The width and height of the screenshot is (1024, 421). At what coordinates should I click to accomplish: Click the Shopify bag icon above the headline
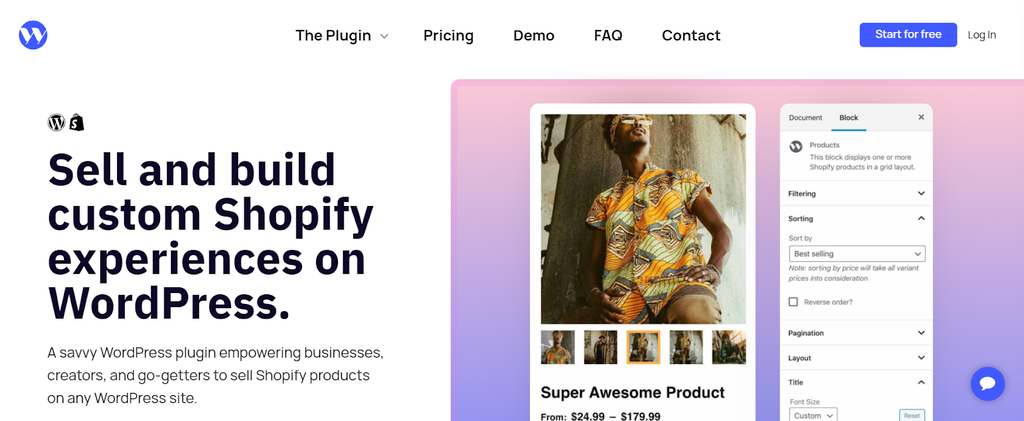(x=76, y=122)
